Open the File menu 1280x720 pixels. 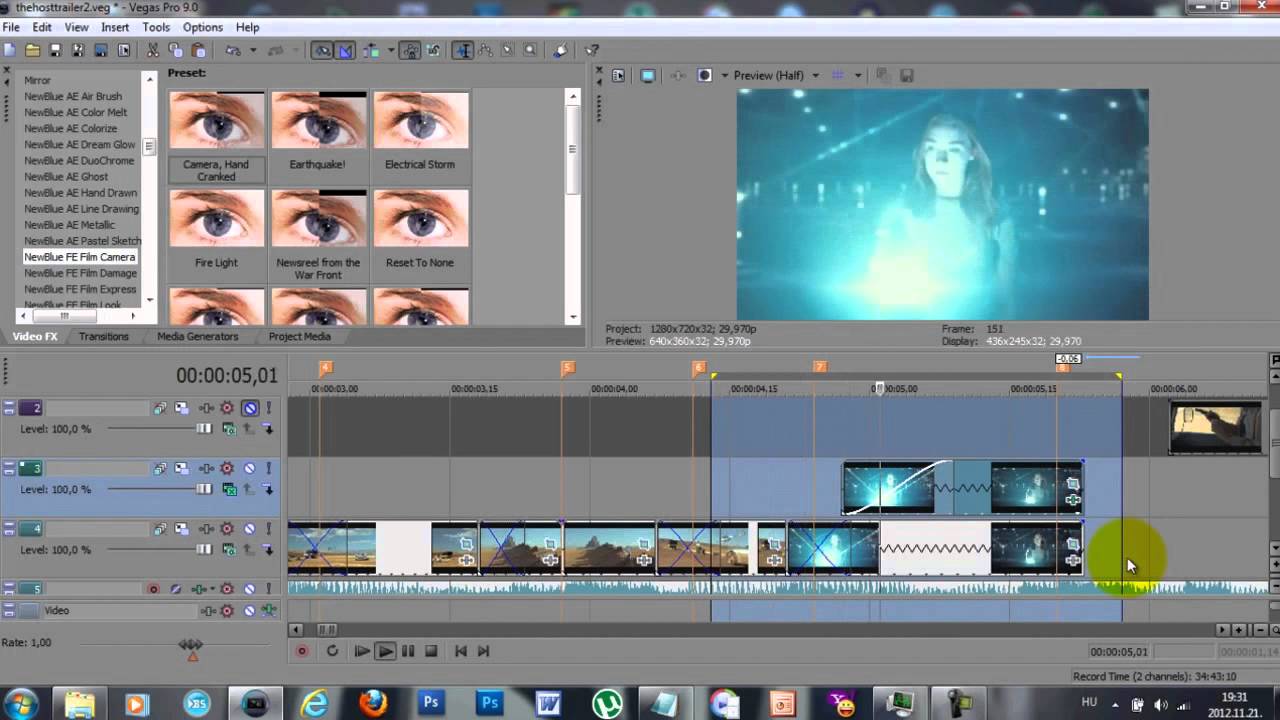click(11, 27)
